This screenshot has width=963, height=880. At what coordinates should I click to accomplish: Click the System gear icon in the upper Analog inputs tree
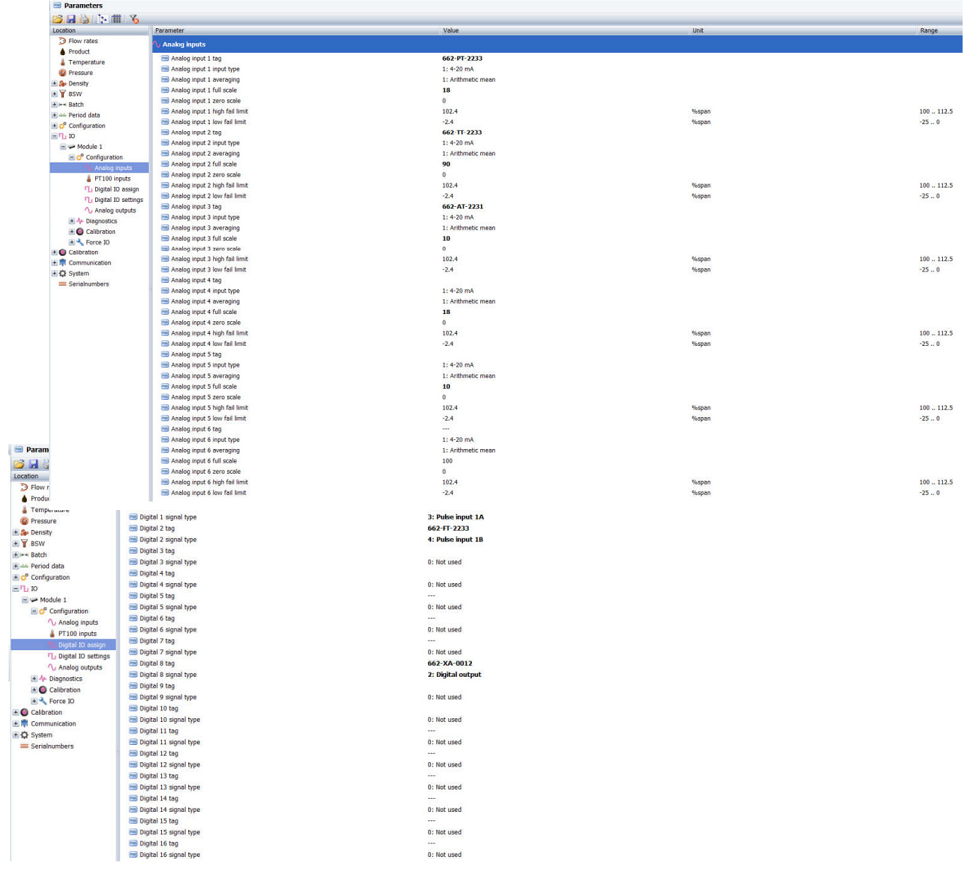[x=62, y=273]
